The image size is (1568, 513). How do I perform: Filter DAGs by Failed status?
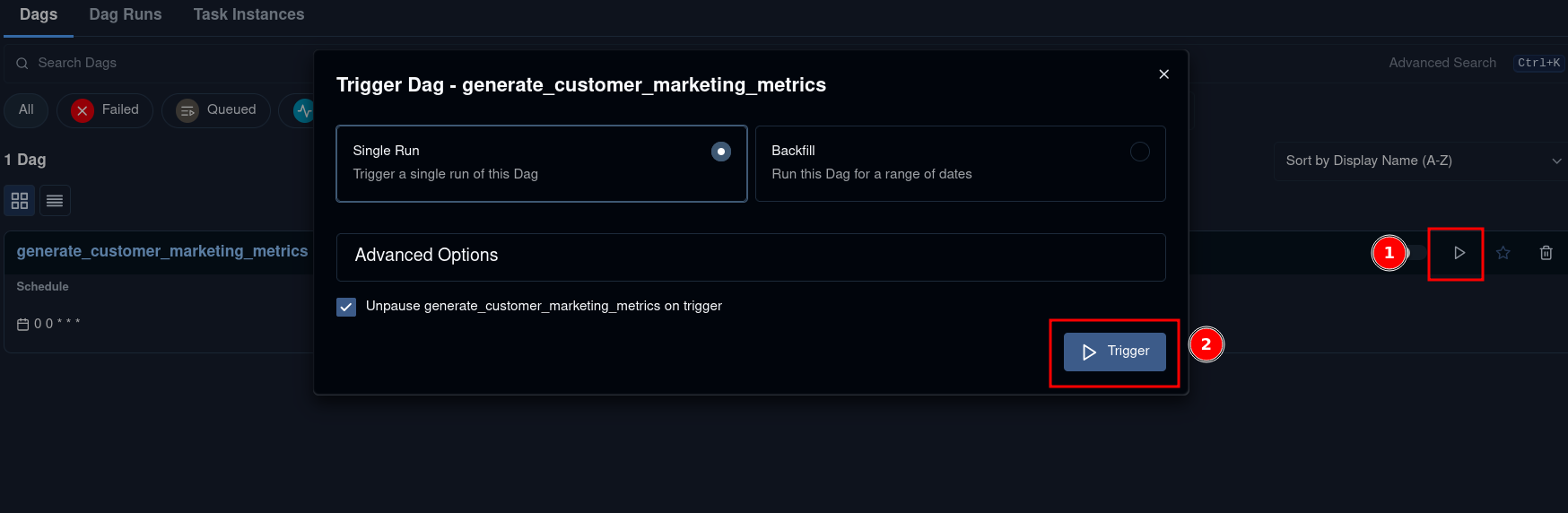click(x=105, y=110)
